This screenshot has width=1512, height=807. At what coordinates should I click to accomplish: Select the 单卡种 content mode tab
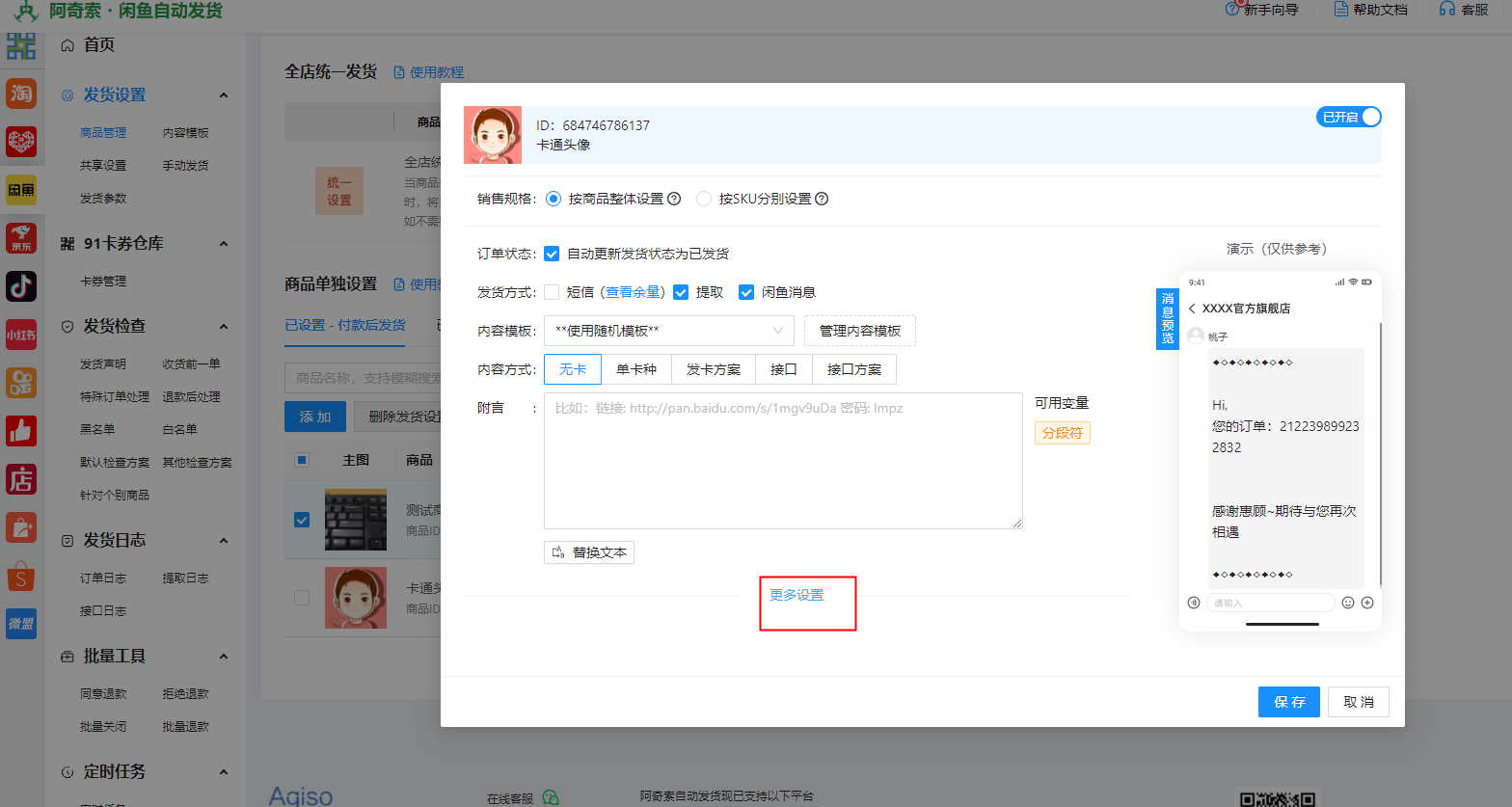coord(636,369)
